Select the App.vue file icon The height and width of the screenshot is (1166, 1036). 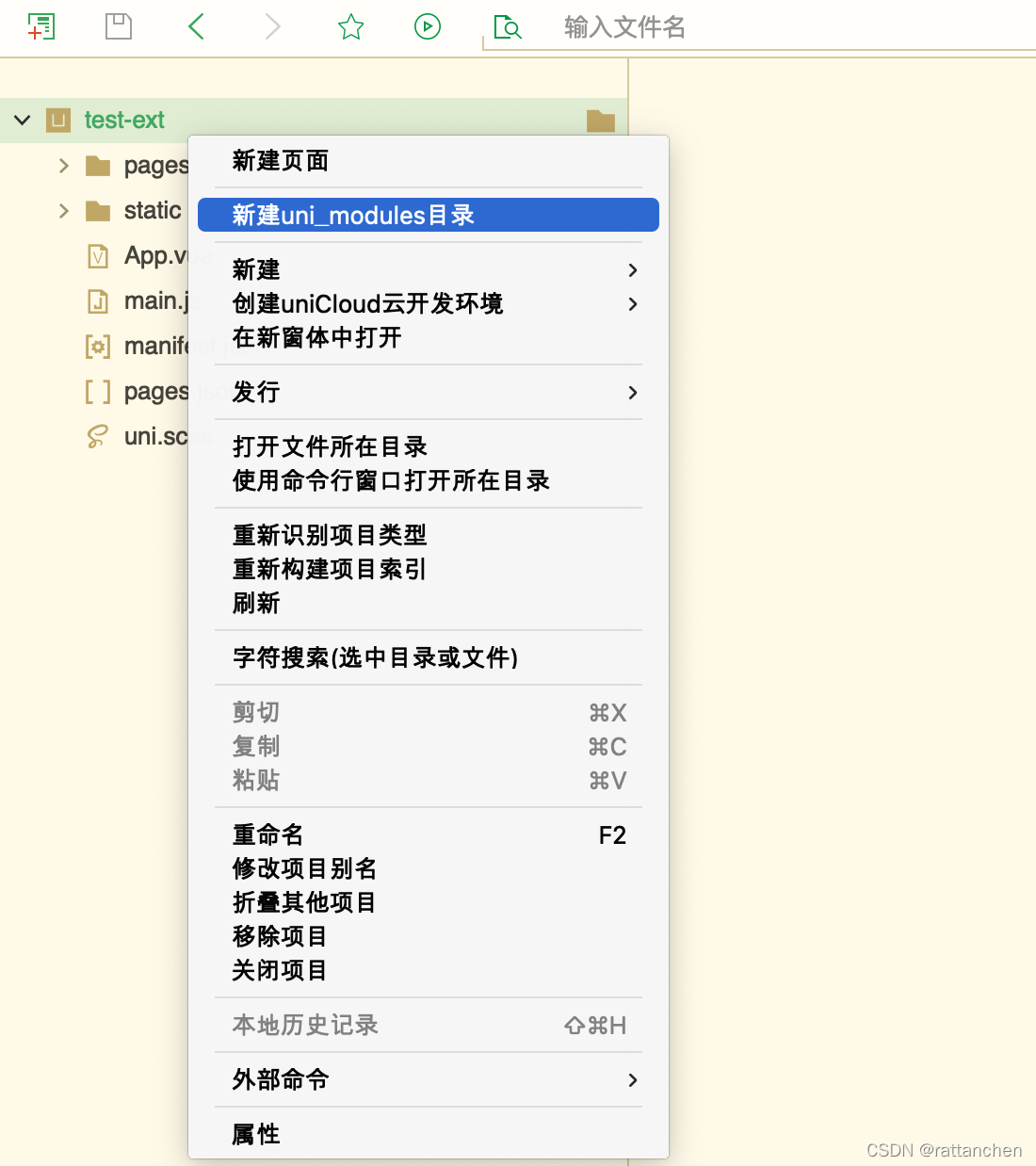click(98, 255)
